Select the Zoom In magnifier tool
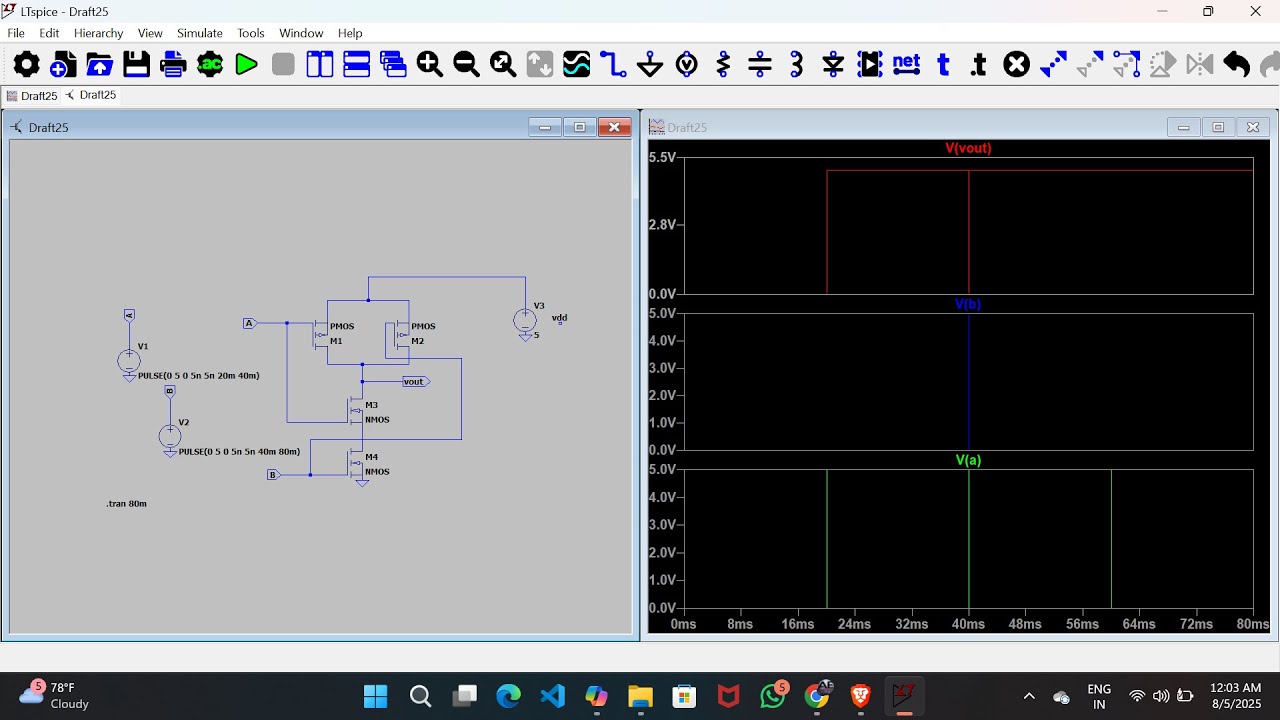Image resolution: width=1280 pixels, height=720 pixels. (x=430, y=65)
